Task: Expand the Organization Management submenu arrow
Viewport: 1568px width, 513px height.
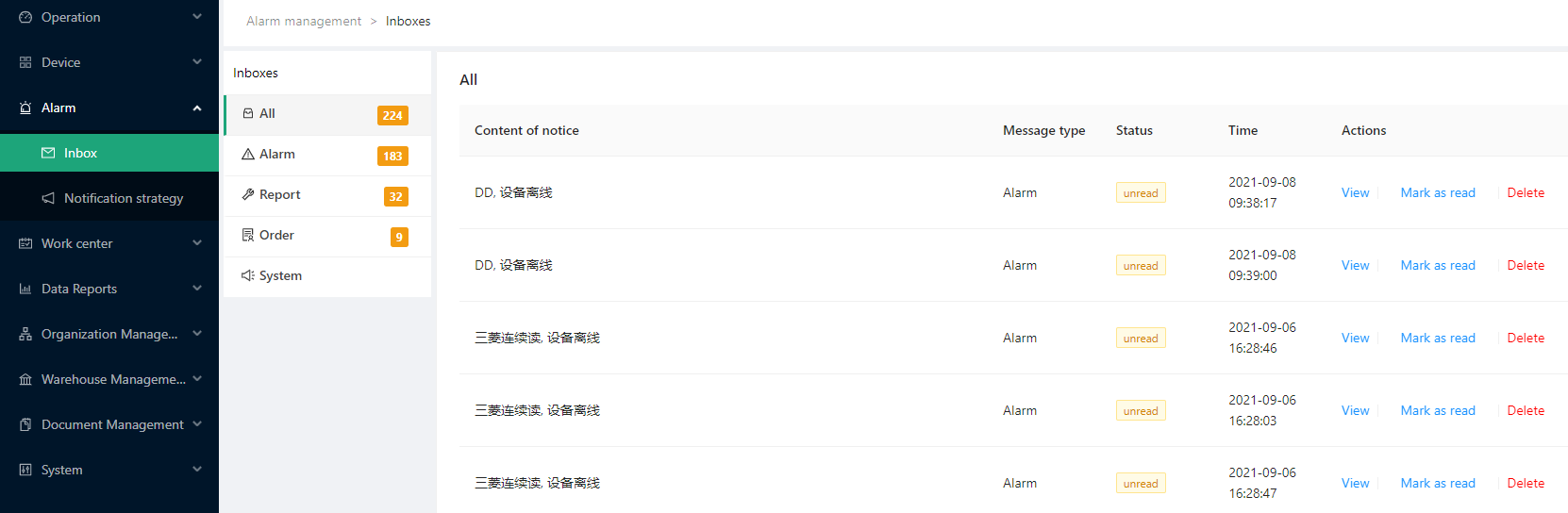Action: [197, 333]
